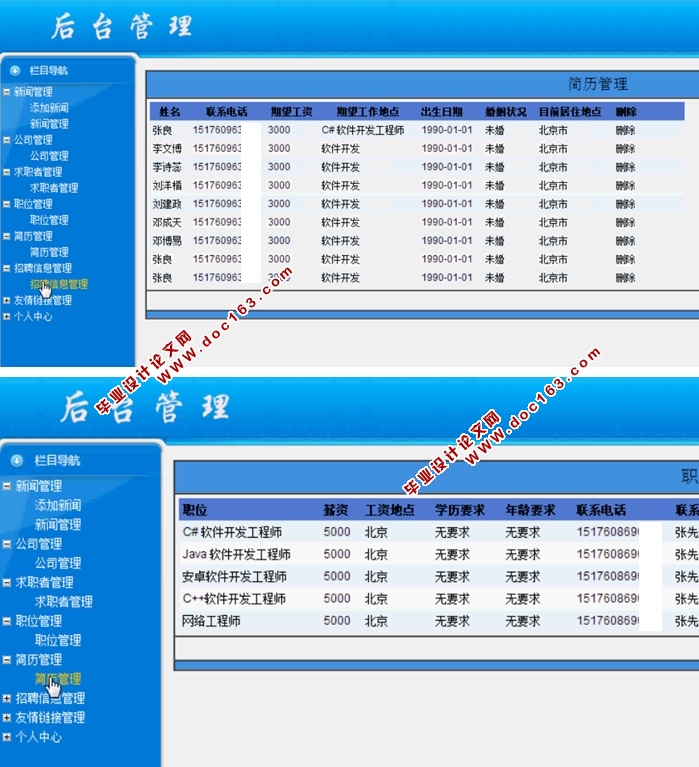Screen dimensions: 699x767
Task: Open 新闻管理 child item in upper sidebar
Action: pos(49,124)
